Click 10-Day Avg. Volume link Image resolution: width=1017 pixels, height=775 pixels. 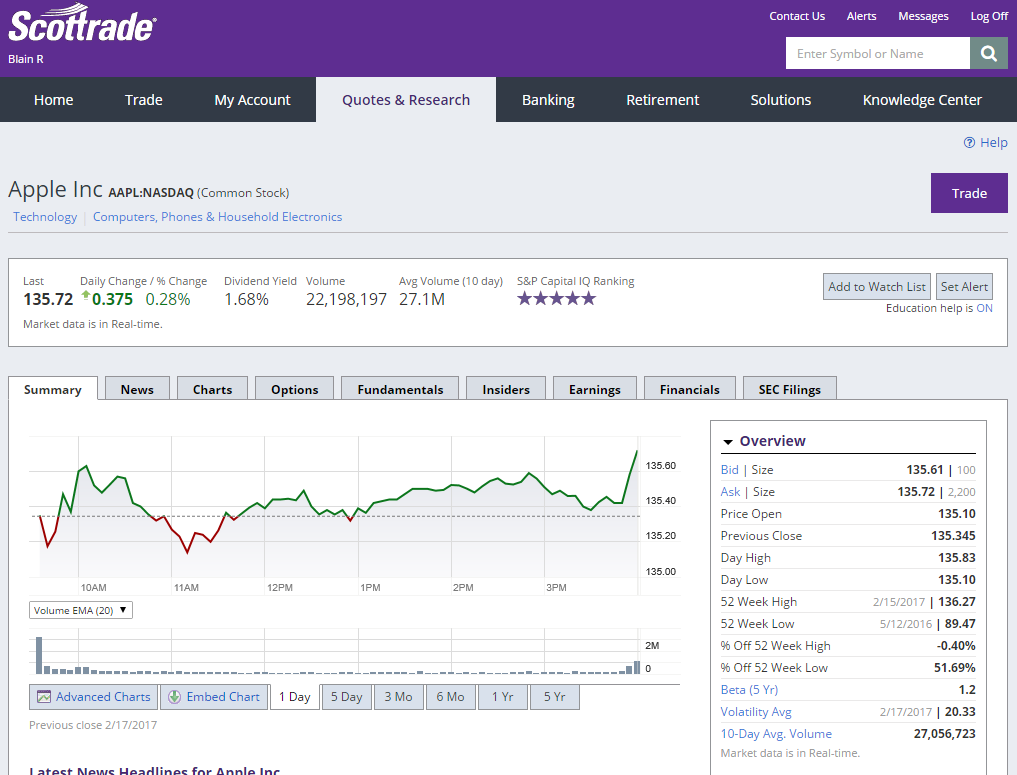(x=776, y=733)
